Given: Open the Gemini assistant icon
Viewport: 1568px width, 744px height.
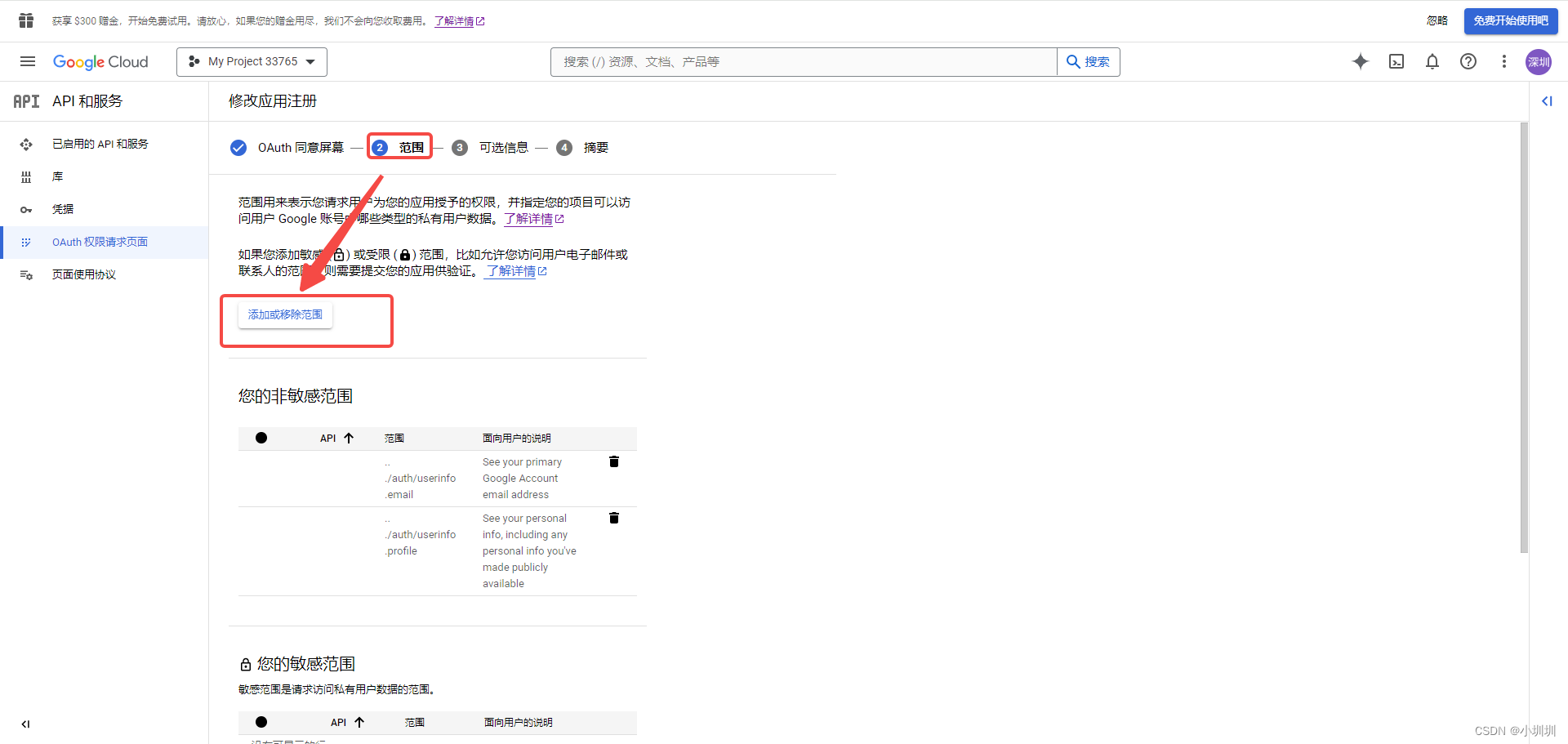Looking at the screenshot, I should pyautogui.click(x=1361, y=61).
